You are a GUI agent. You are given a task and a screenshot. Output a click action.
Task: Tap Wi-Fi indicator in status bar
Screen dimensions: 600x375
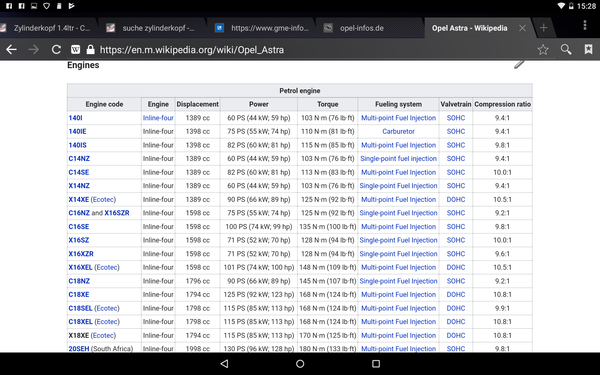(x=561, y=6)
